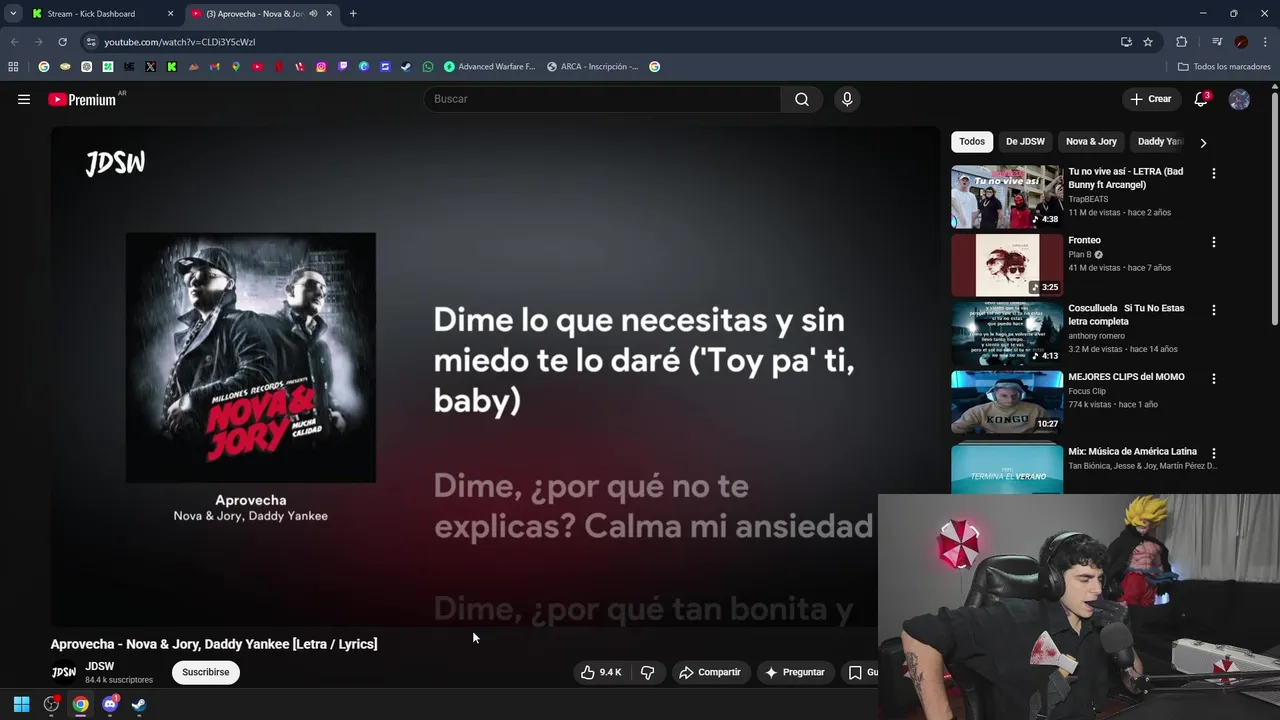
Task: Open Advanced Warfare bookmark
Action: click(x=489, y=67)
